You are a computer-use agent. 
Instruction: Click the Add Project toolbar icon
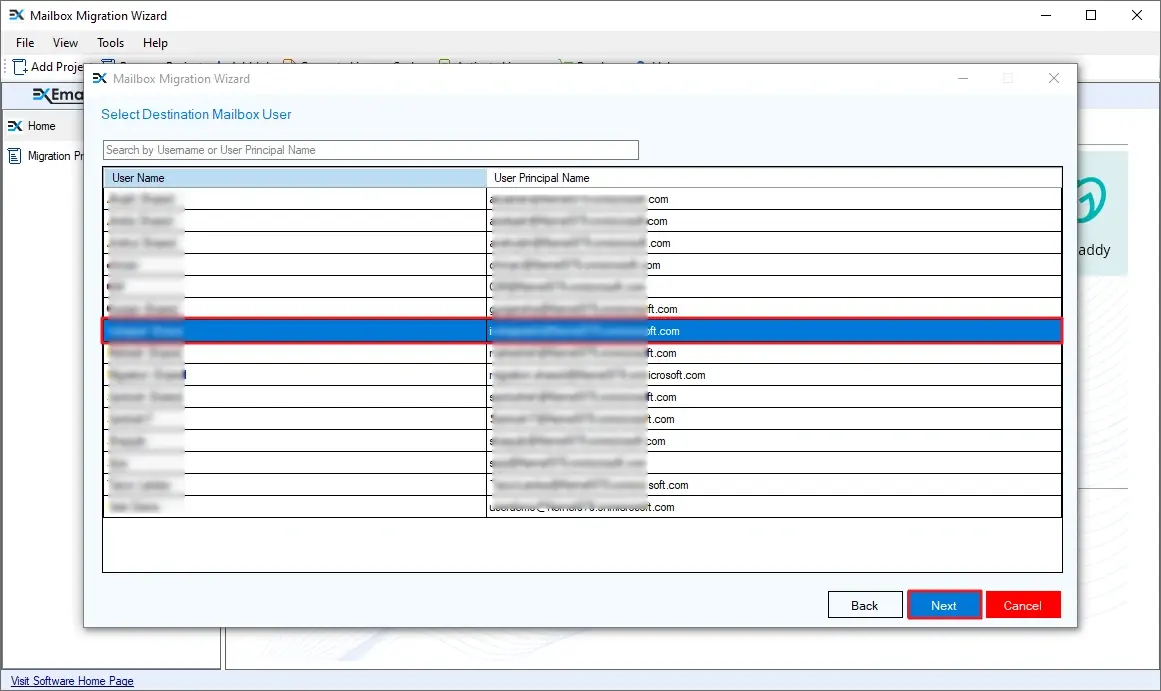tap(19, 66)
